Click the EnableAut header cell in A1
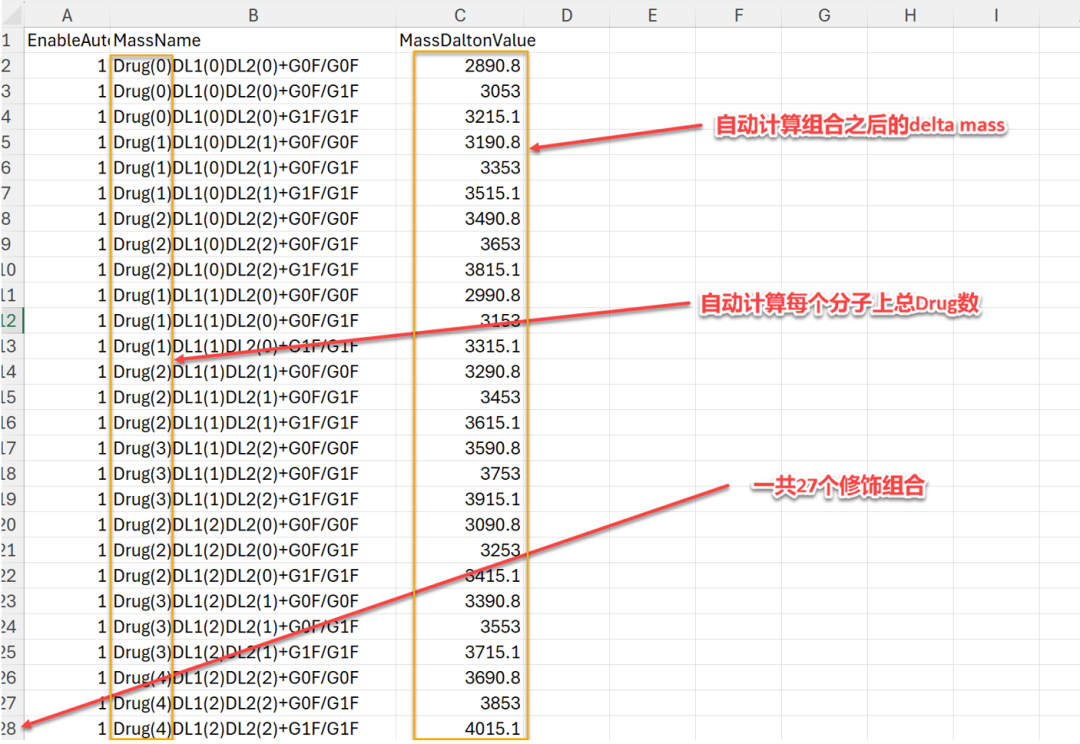The height and width of the screenshot is (744, 1080). tap(66, 41)
